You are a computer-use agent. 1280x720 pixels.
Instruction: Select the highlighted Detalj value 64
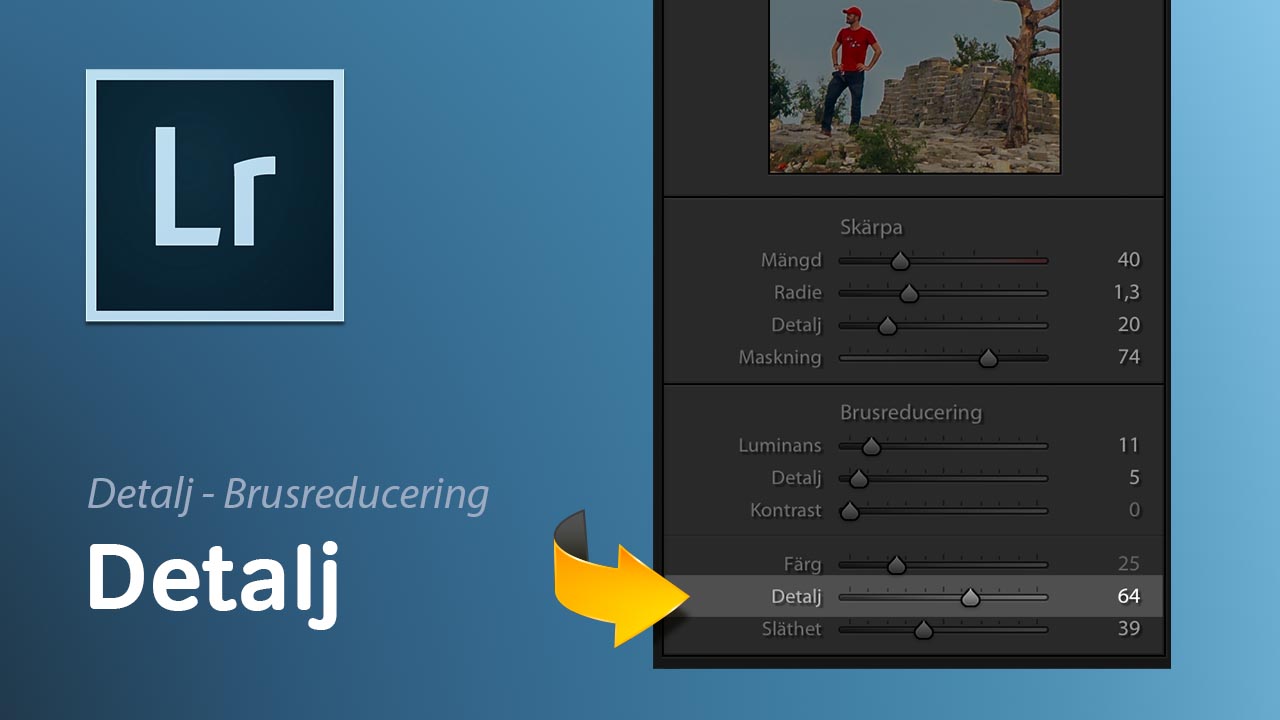point(1128,596)
